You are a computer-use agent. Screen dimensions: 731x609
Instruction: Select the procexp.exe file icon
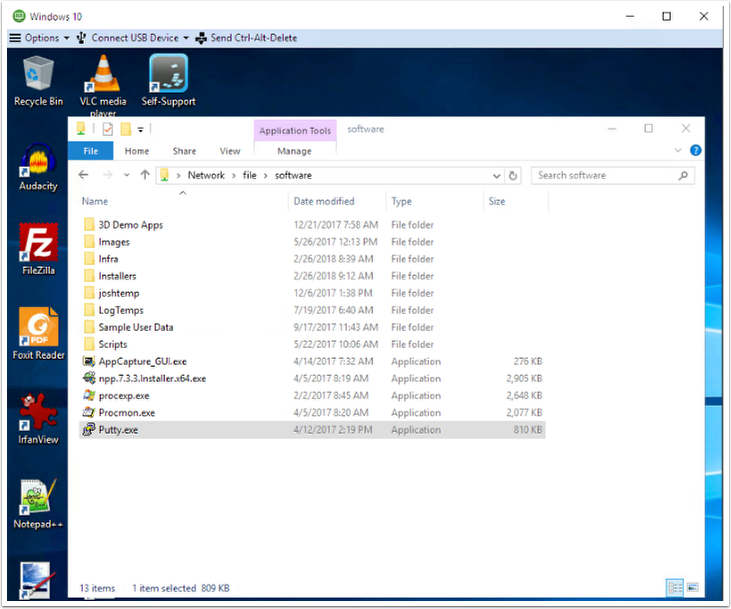coord(89,395)
